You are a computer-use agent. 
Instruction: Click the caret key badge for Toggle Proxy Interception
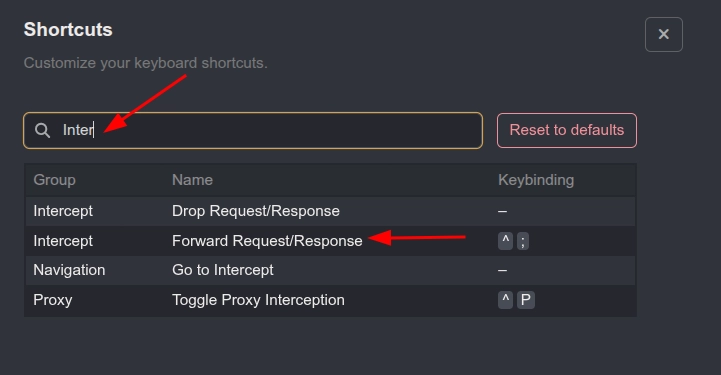coord(505,300)
